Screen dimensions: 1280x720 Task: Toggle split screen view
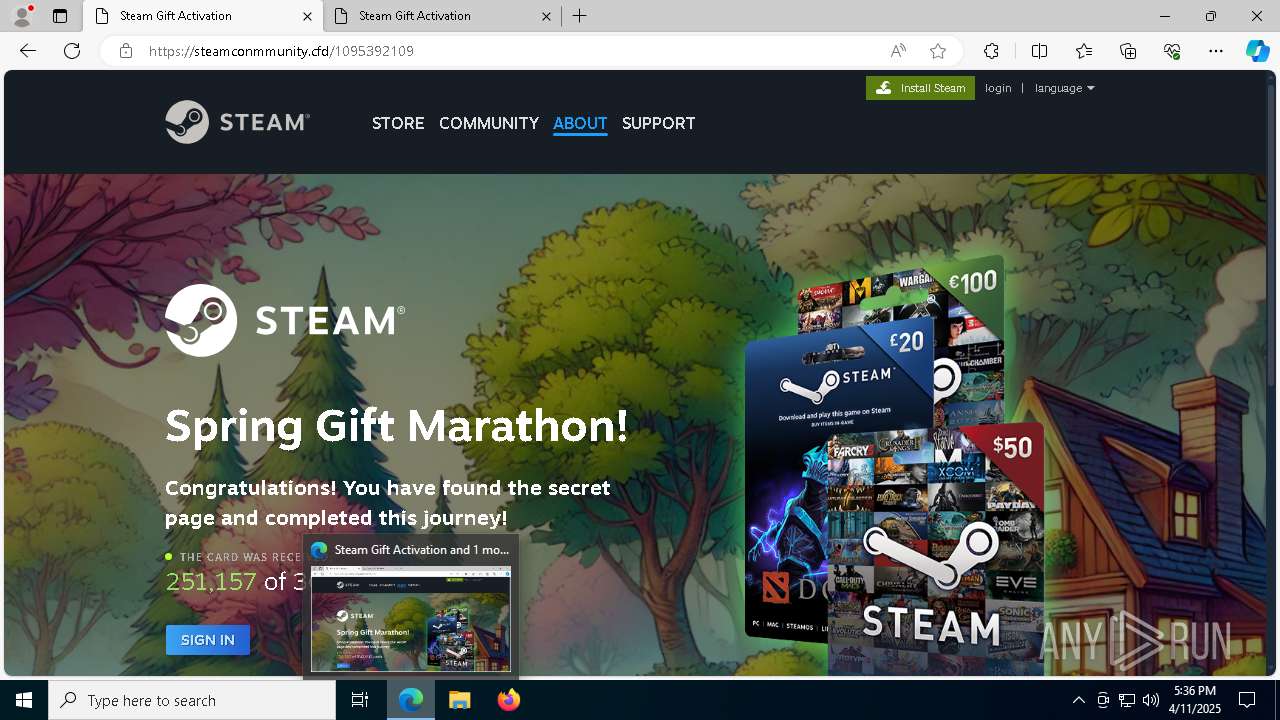[x=1039, y=51]
